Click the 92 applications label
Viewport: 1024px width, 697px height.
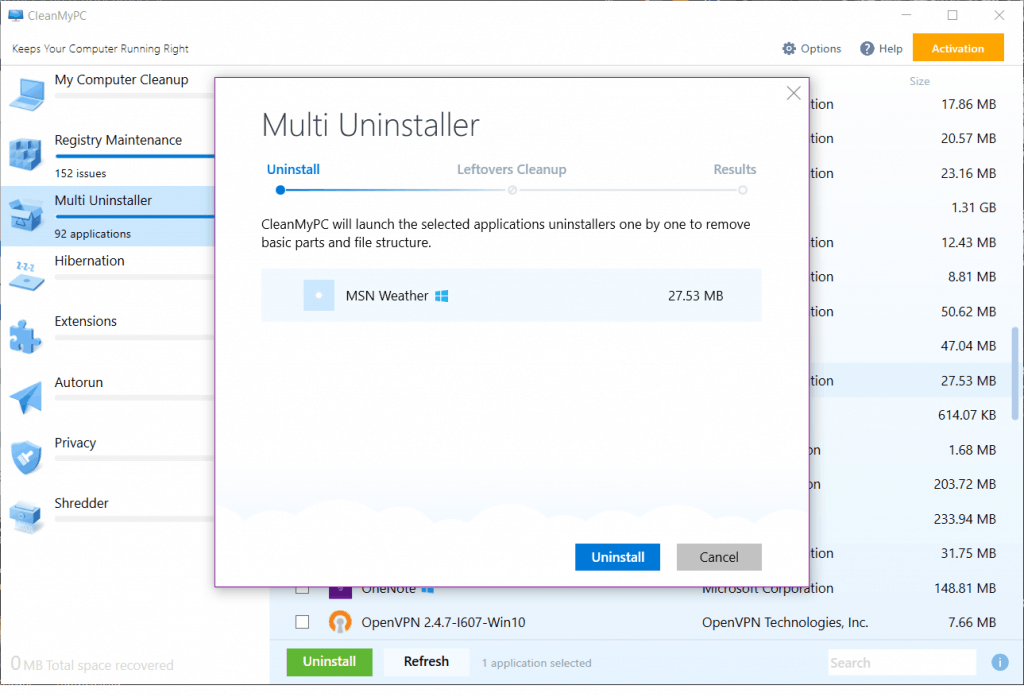[92, 234]
